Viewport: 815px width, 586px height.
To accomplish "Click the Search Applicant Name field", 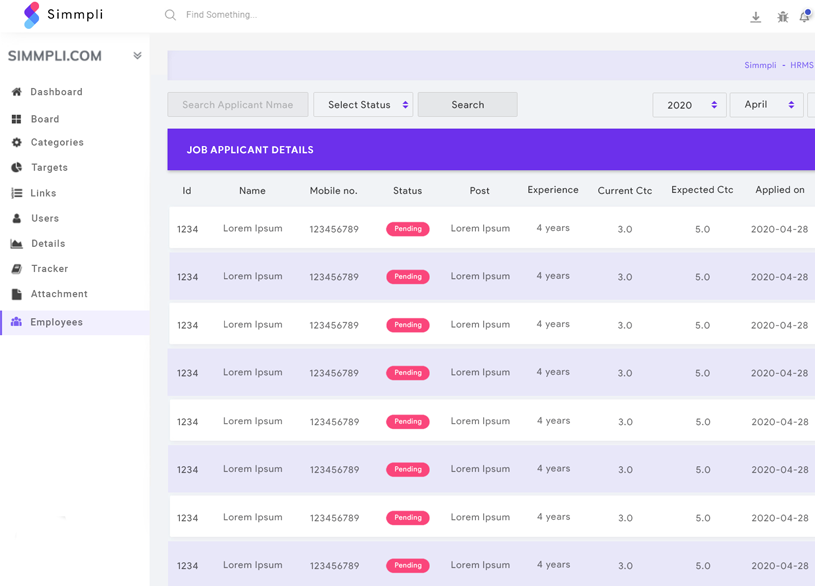I will 238,105.
